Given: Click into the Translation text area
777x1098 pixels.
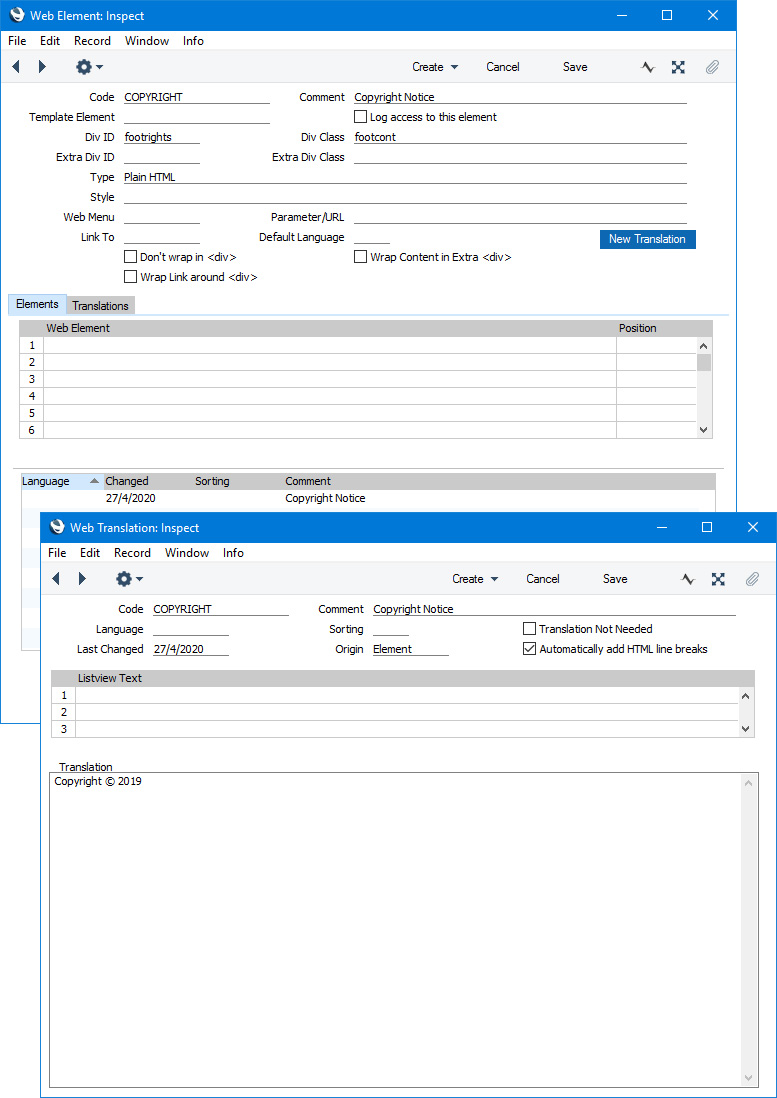Looking at the screenshot, I should click(396, 929).
